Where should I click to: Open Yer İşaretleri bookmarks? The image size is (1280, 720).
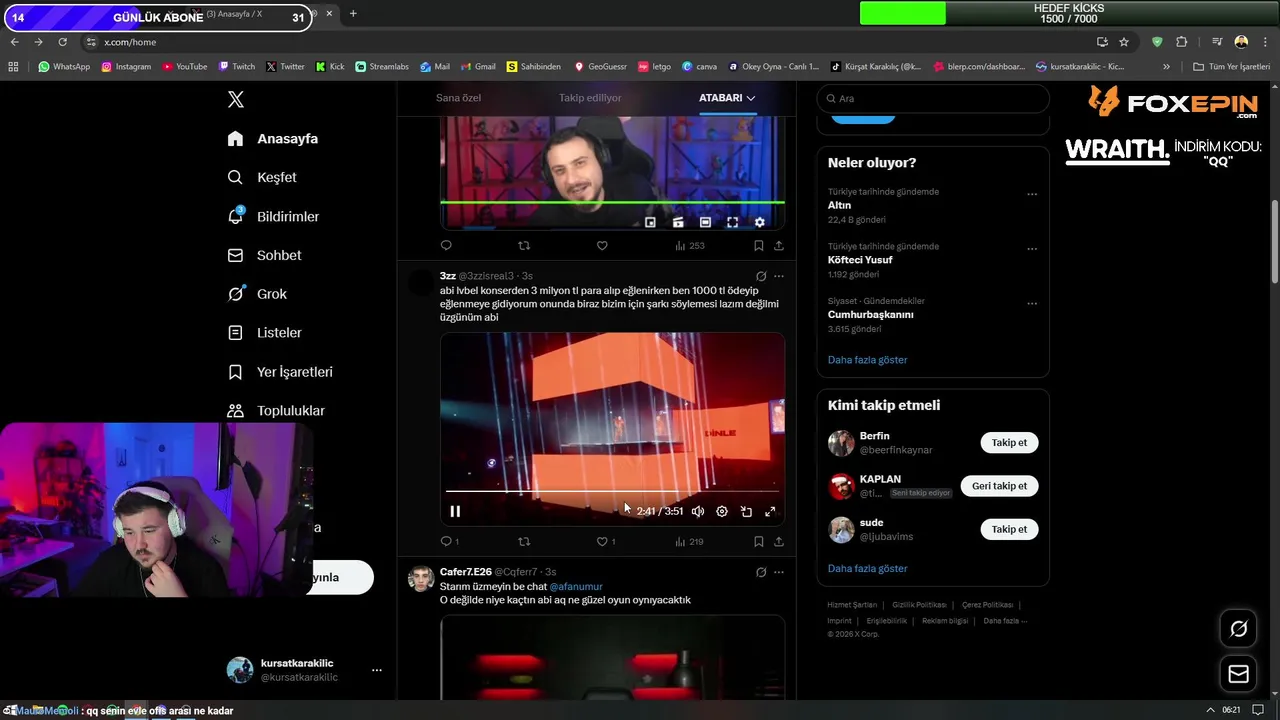point(280,372)
